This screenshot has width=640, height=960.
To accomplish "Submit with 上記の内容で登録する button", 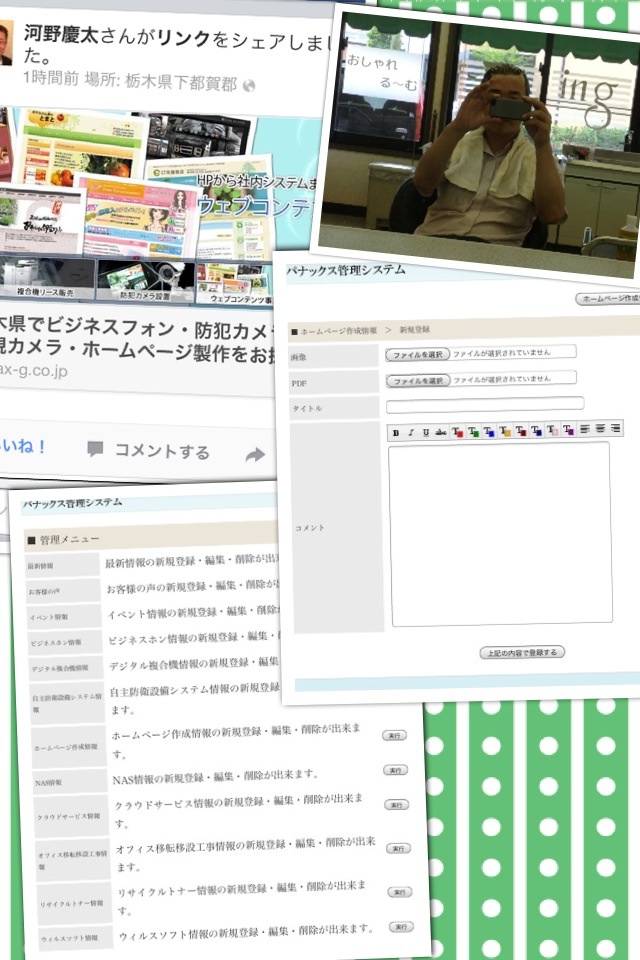I will (522, 653).
